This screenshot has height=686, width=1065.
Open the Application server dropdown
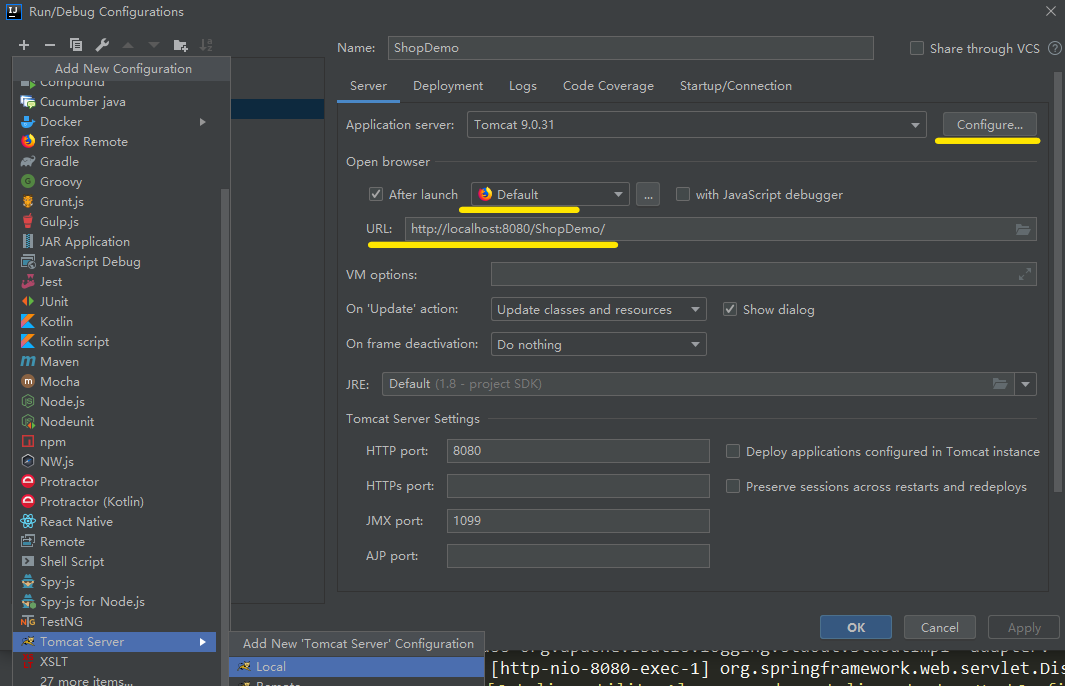coord(696,125)
